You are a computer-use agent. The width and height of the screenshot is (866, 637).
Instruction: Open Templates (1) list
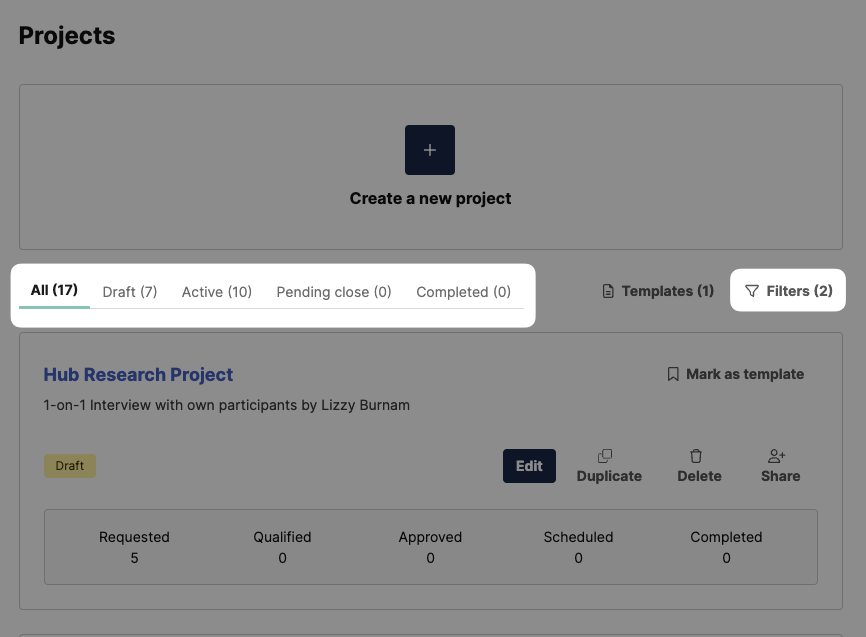click(x=658, y=291)
